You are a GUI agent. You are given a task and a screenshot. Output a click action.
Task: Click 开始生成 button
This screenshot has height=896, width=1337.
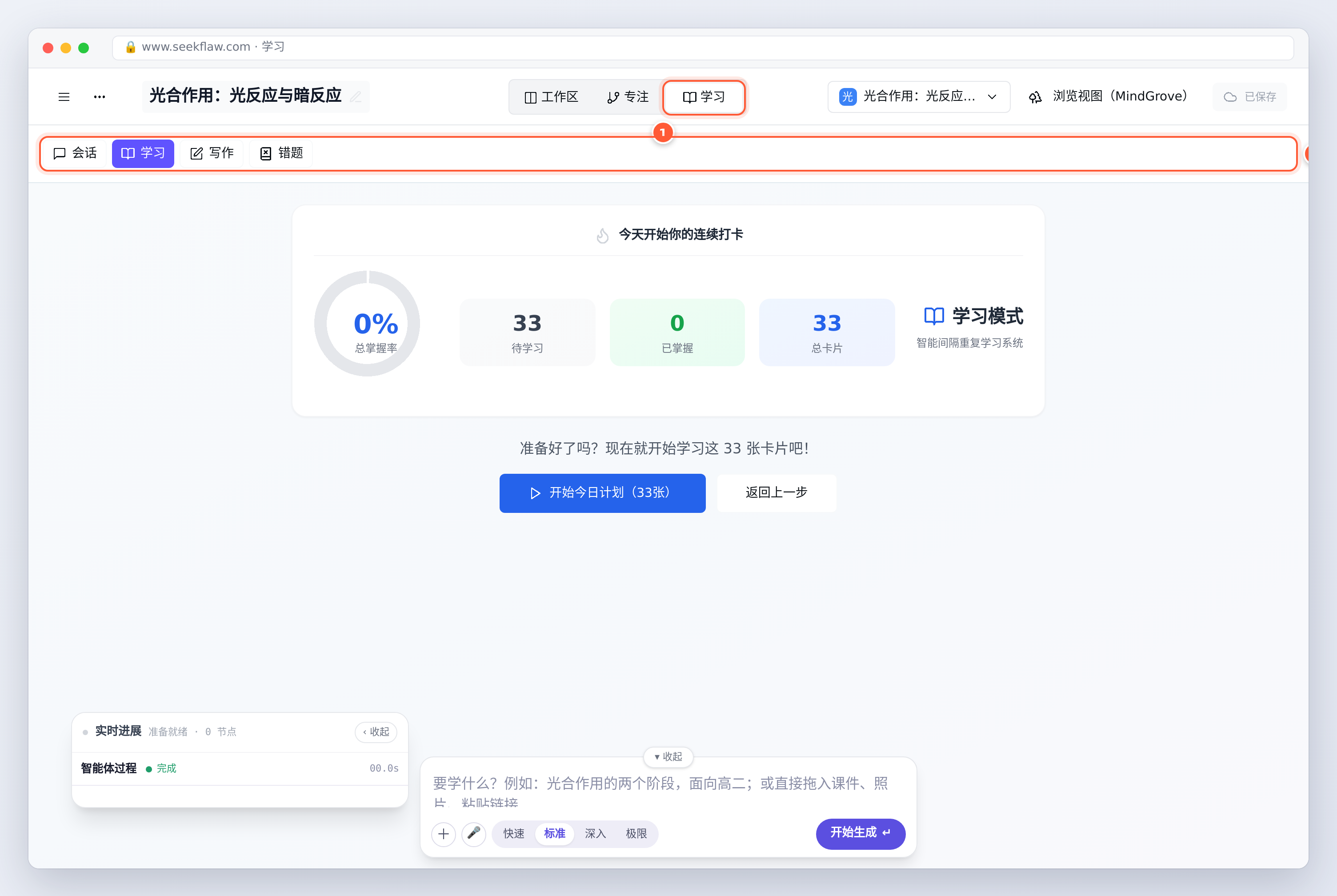point(861,834)
